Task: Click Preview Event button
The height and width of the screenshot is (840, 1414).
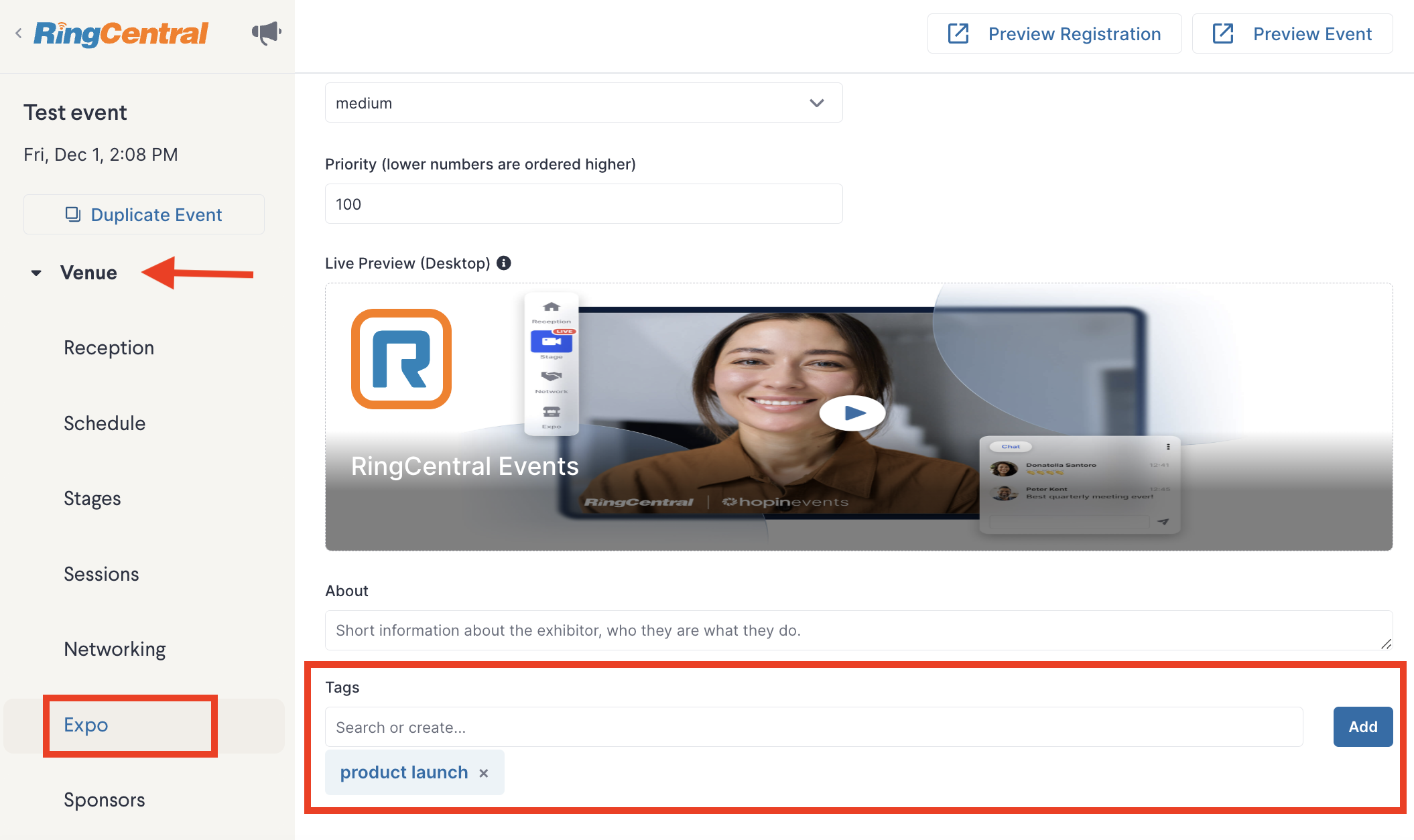Action: [x=1292, y=33]
